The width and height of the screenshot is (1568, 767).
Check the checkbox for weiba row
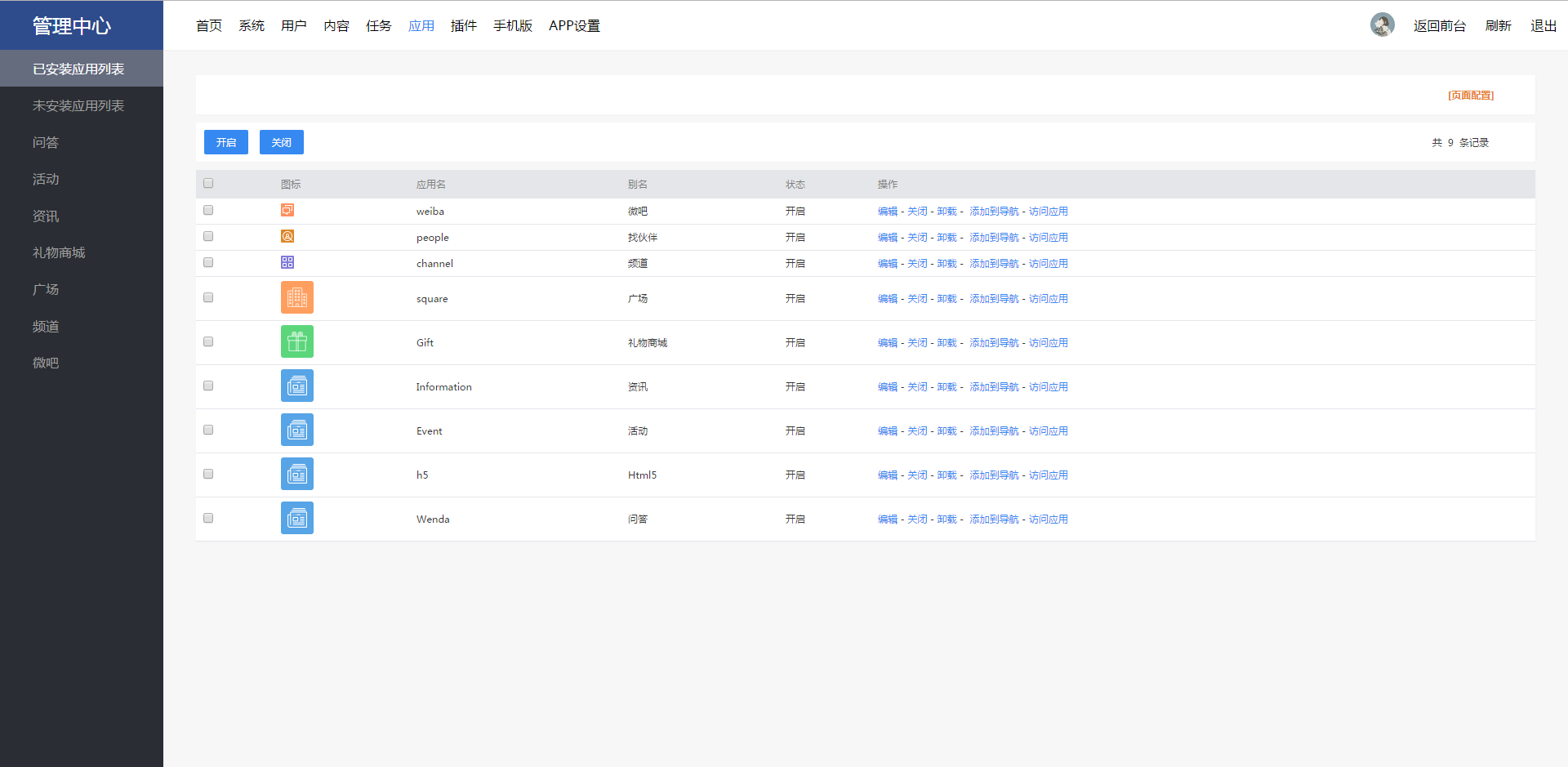208,211
